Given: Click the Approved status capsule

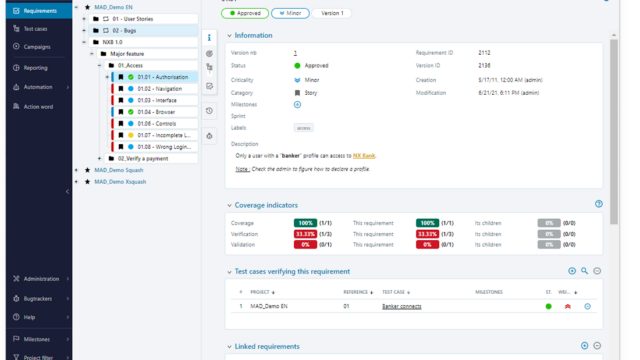Looking at the screenshot, I should coord(245,13).
